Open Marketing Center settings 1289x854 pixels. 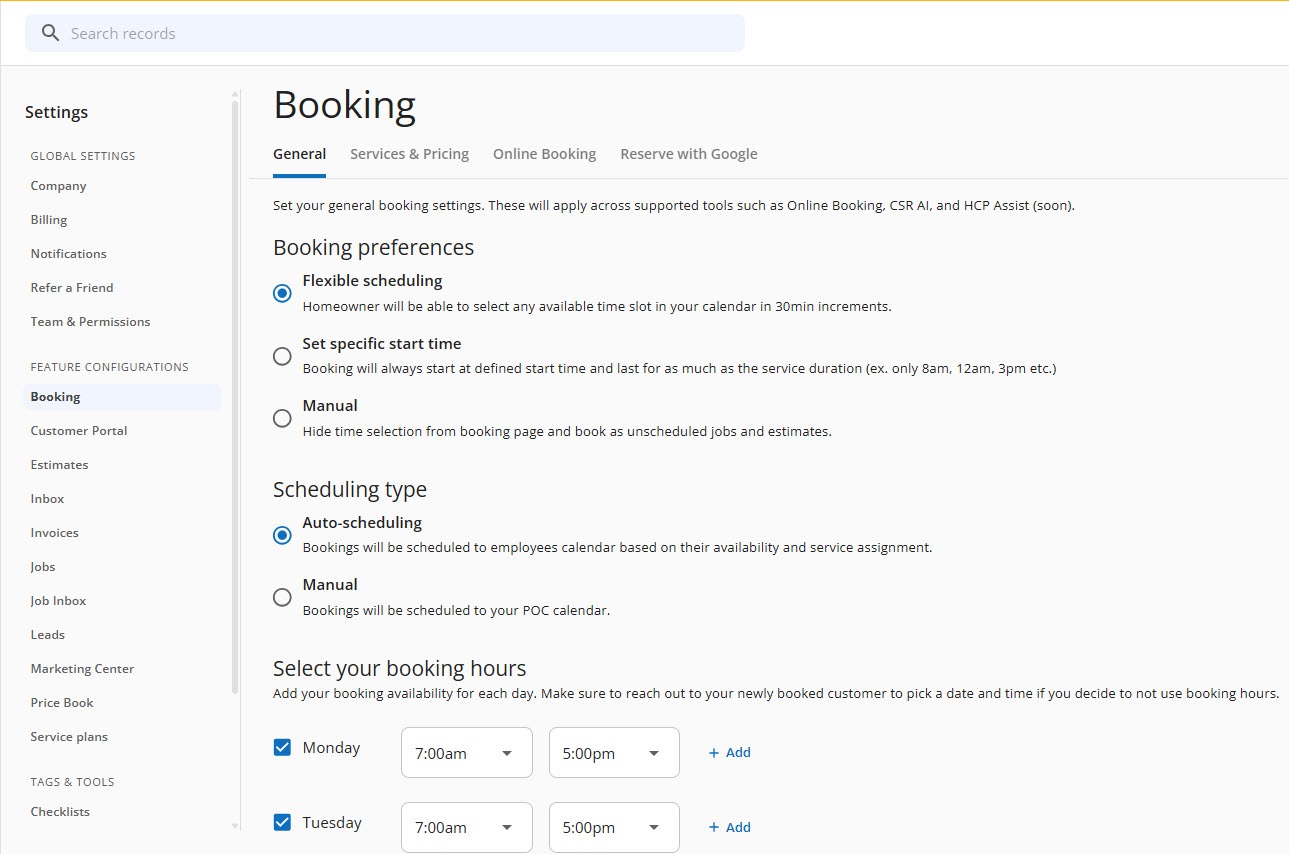click(x=82, y=669)
